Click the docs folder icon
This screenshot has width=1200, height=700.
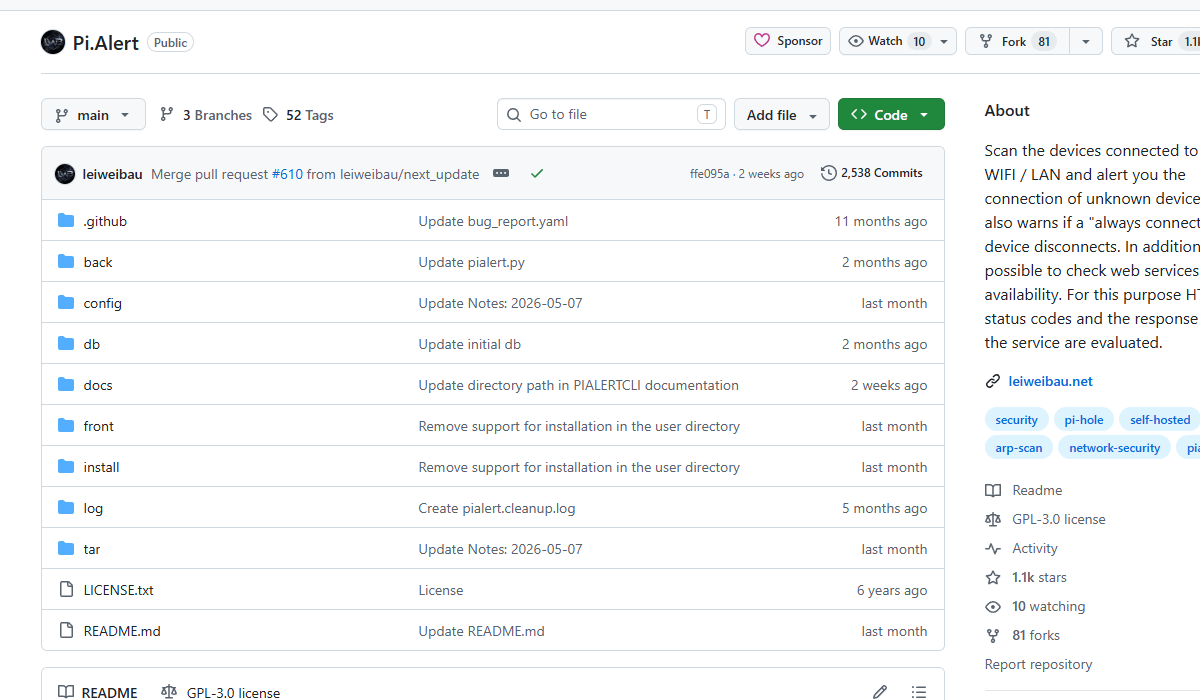point(66,385)
